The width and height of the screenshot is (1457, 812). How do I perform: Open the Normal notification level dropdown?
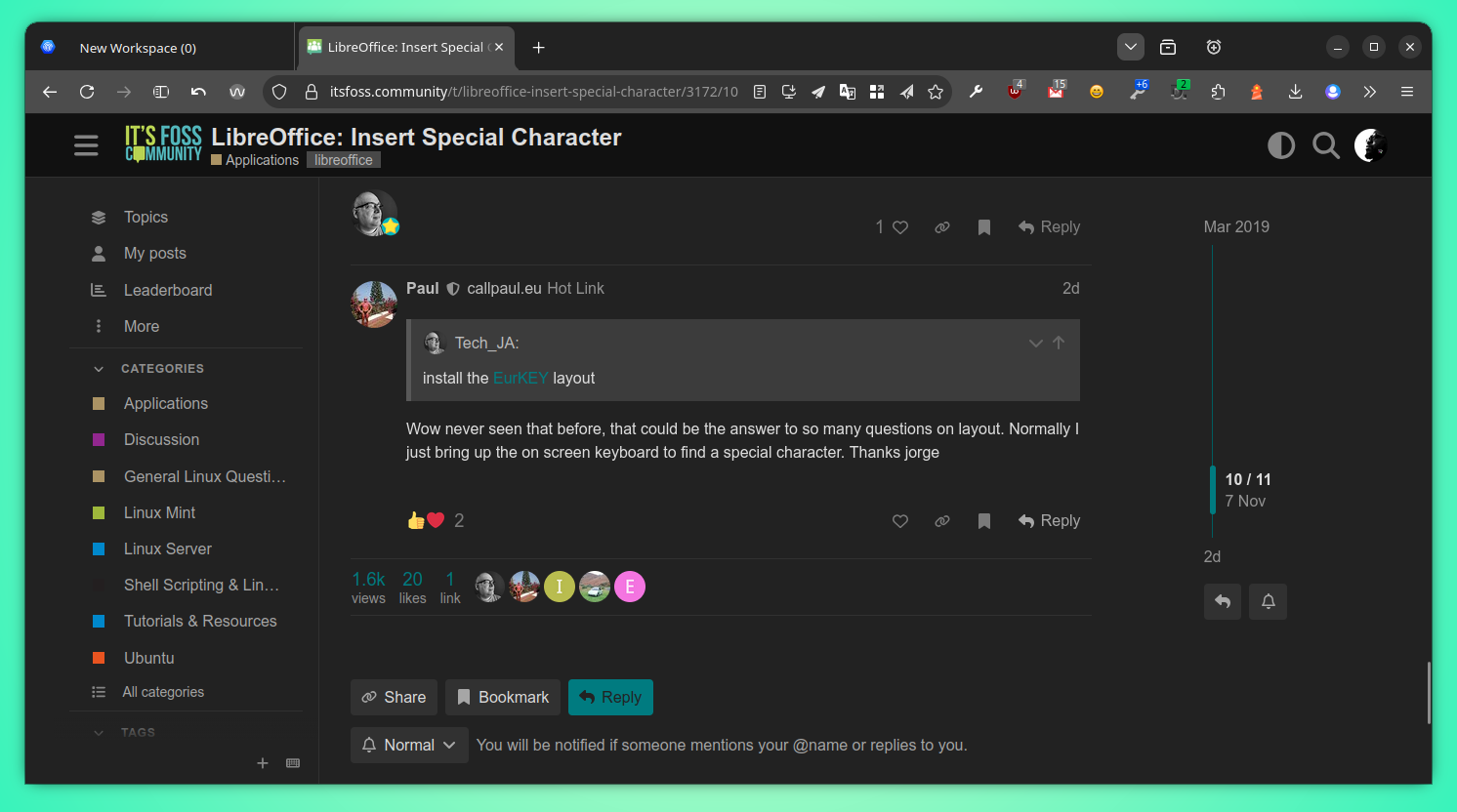tap(409, 745)
